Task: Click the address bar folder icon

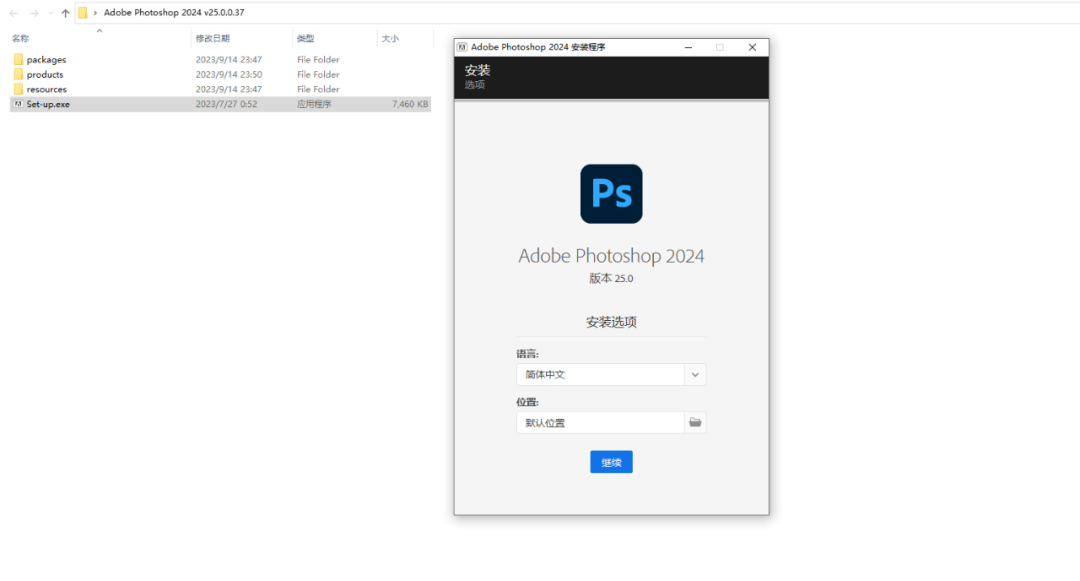Action: tap(83, 13)
